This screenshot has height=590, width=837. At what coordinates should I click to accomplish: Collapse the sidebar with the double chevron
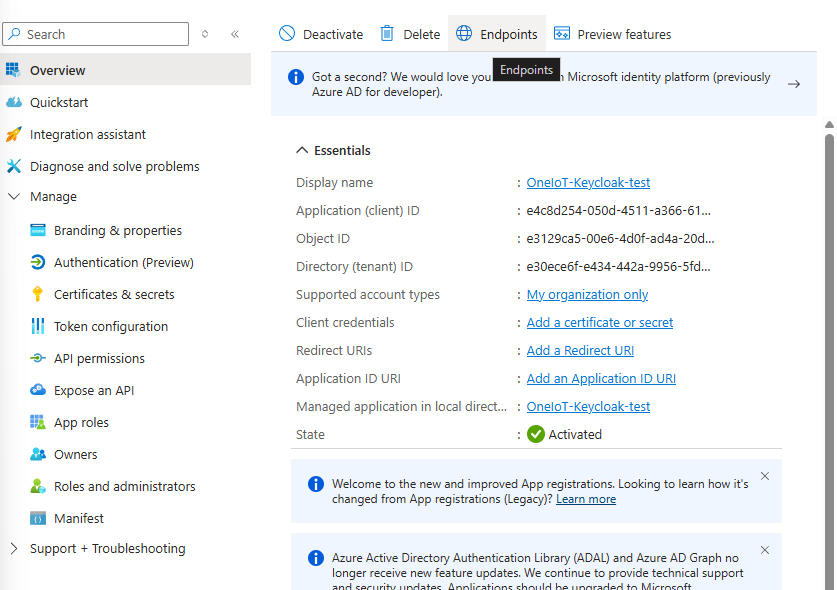pyautogui.click(x=235, y=34)
